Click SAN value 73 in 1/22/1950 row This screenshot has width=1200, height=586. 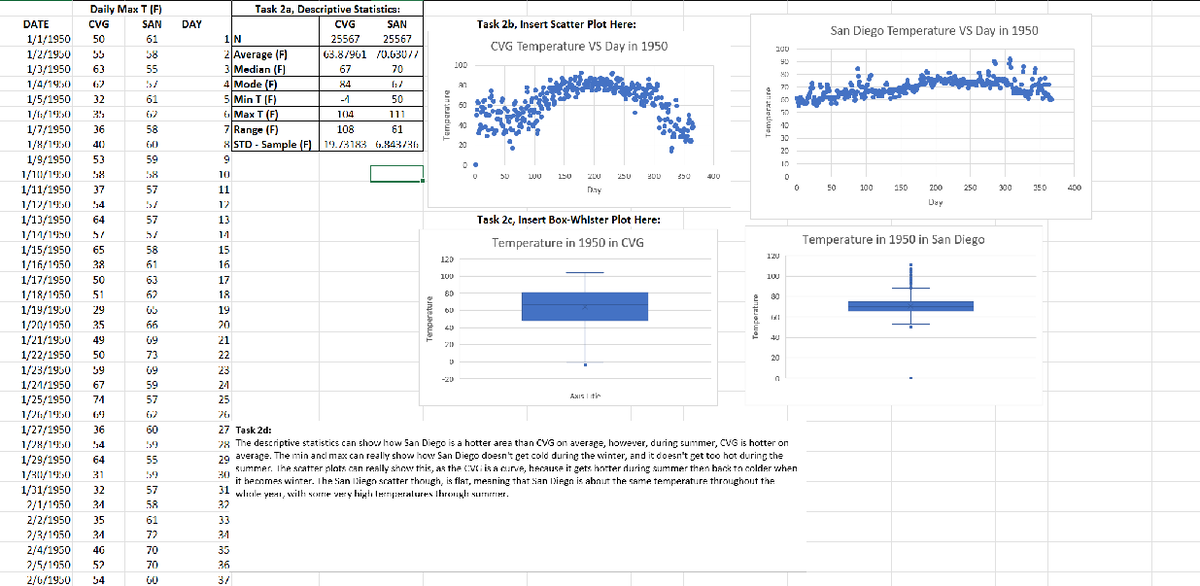[151, 355]
